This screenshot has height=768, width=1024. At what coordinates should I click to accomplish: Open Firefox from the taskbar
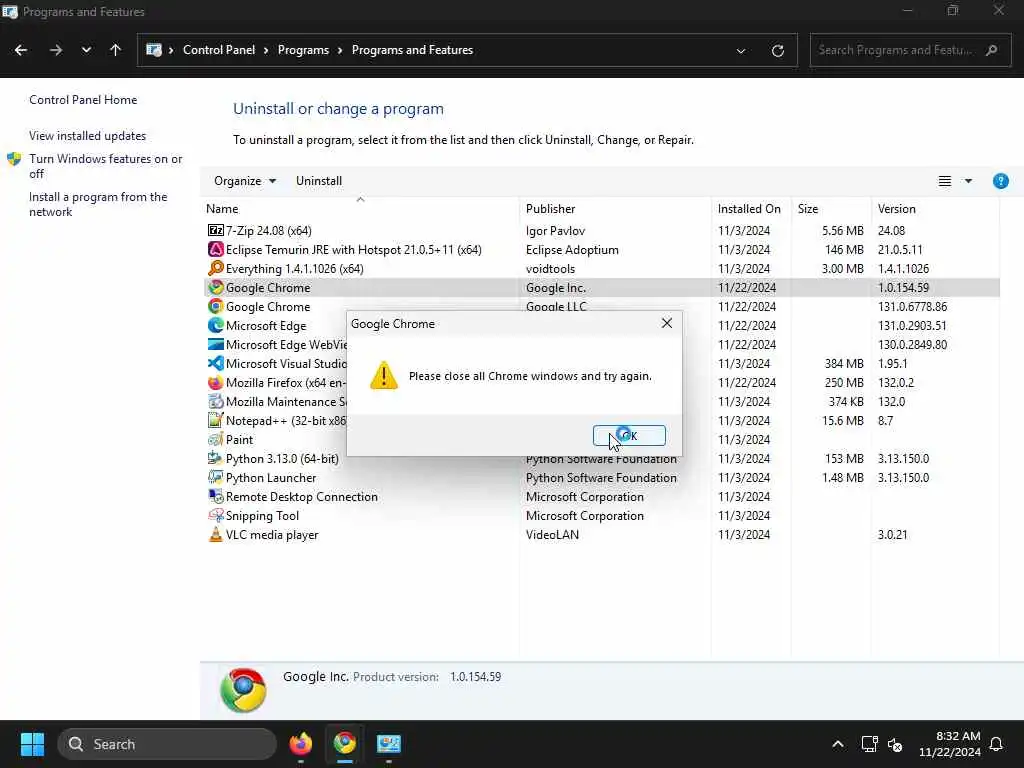[x=300, y=744]
